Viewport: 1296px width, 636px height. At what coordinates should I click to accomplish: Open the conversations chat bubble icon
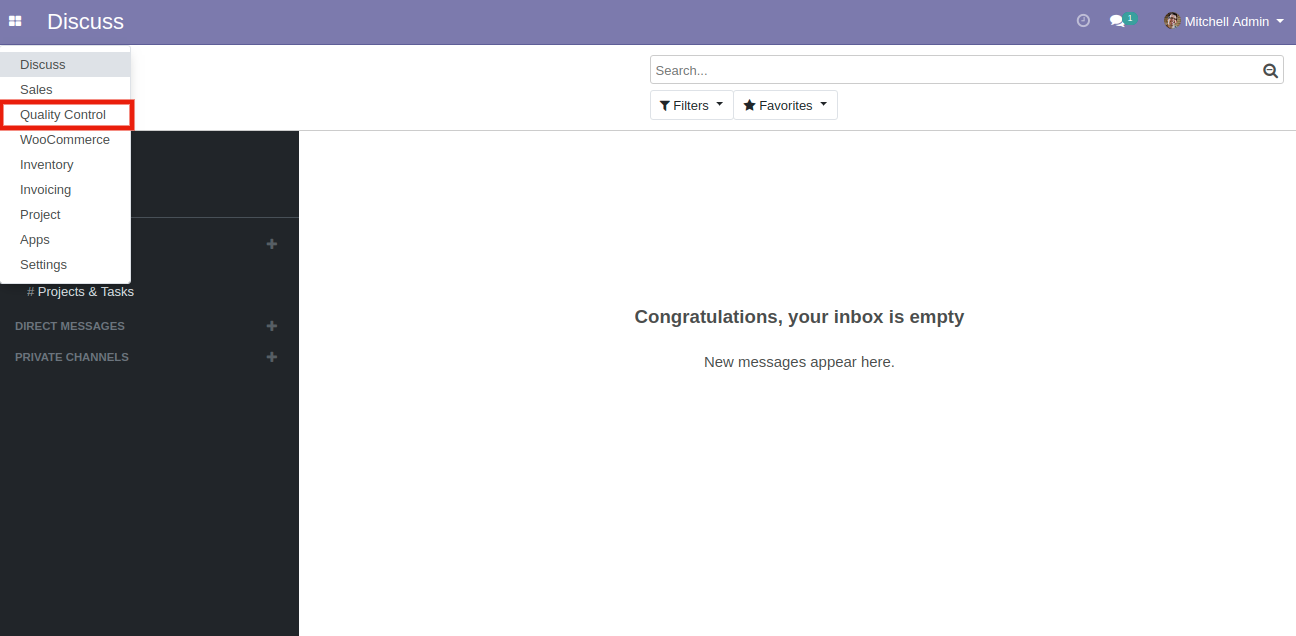pyautogui.click(x=1118, y=21)
